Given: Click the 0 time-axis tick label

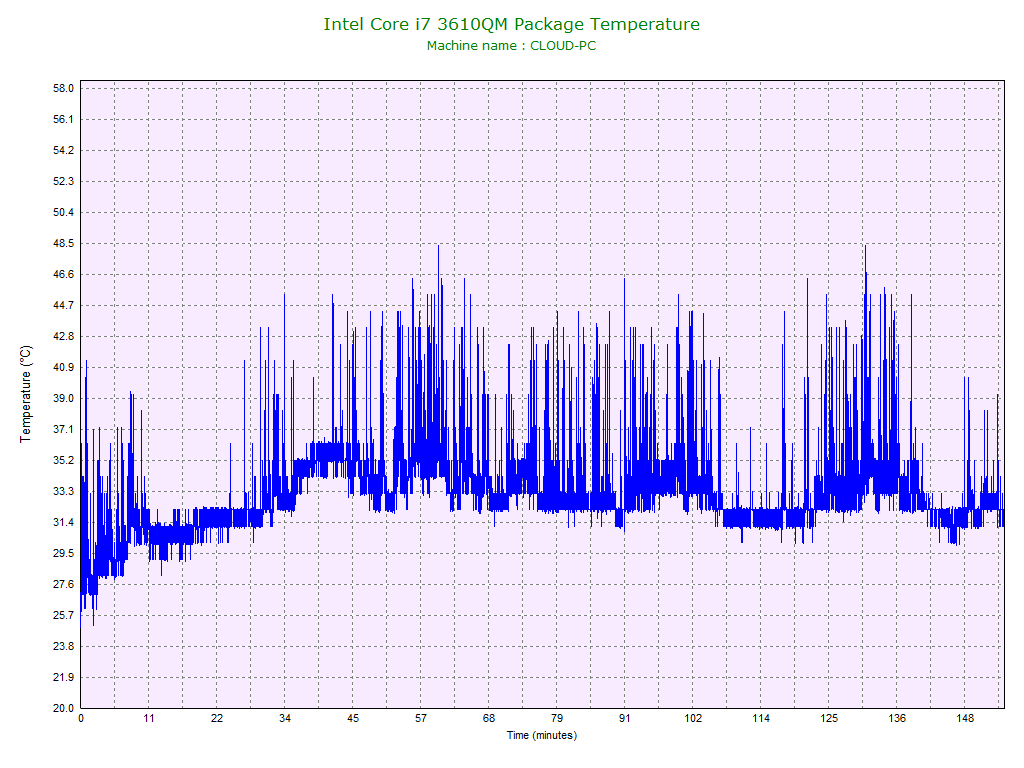Looking at the screenshot, I should pos(81,719).
